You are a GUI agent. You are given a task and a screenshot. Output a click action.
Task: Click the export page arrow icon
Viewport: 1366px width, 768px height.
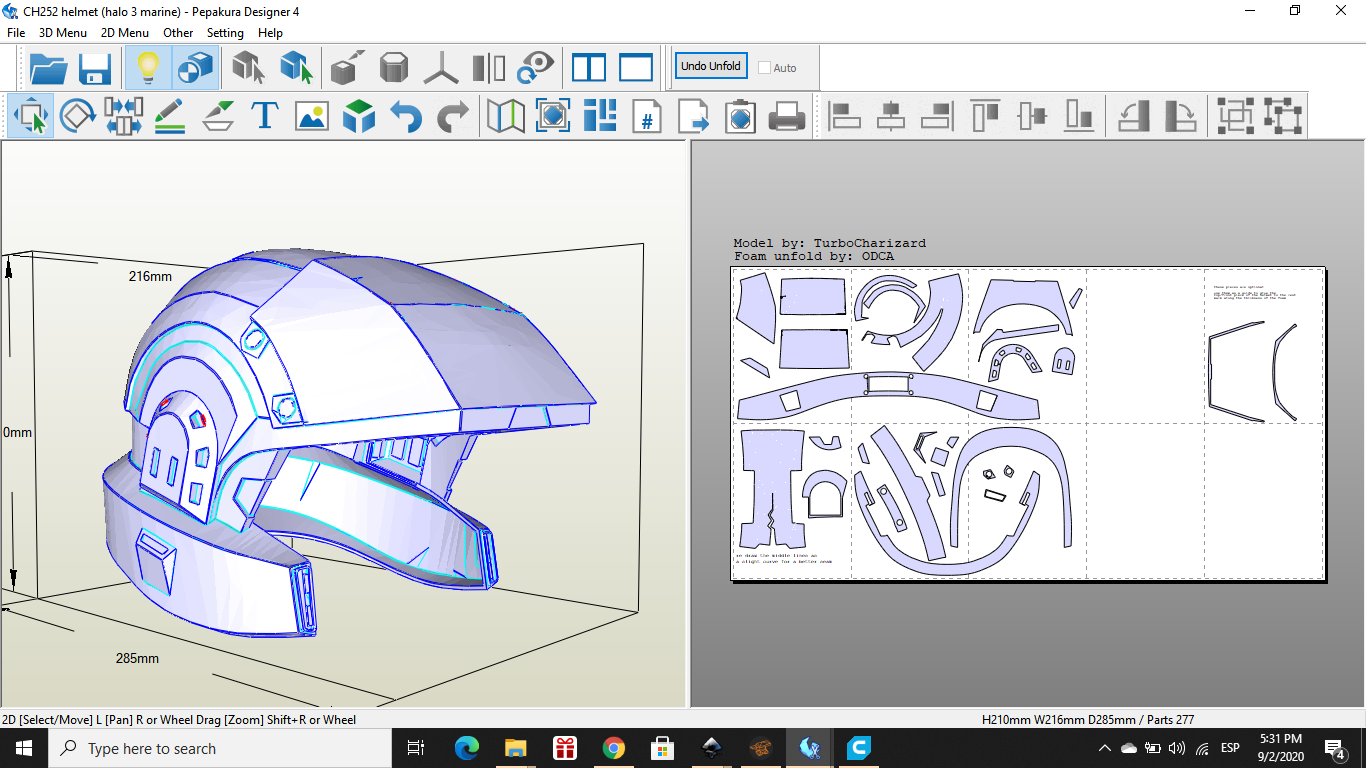click(x=694, y=116)
